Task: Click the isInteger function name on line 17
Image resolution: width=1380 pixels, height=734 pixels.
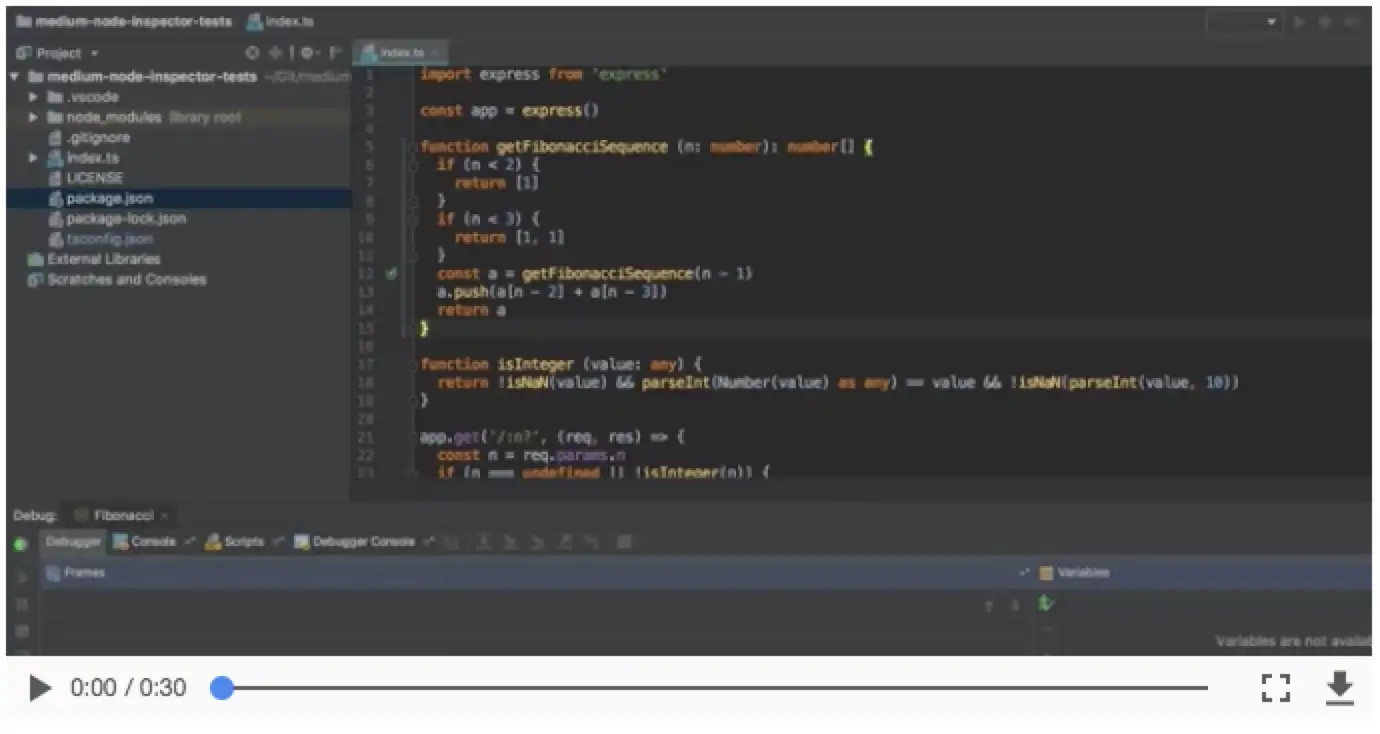Action: (x=535, y=365)
